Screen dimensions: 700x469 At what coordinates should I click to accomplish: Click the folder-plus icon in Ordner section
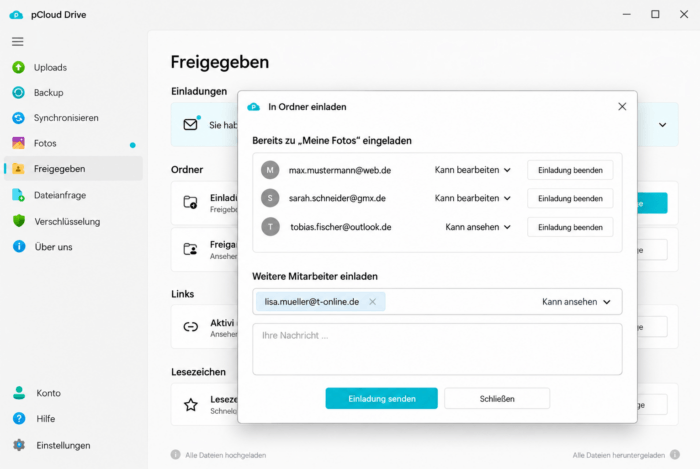point(191,202)
